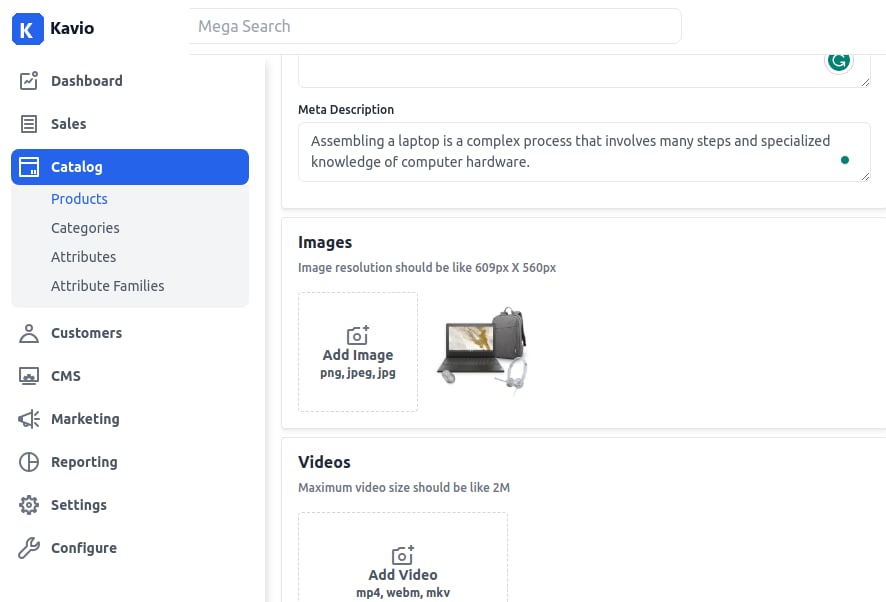886x602 pixels.
Task: Click the Add Image upload box
Action: [x=358, y=352]
